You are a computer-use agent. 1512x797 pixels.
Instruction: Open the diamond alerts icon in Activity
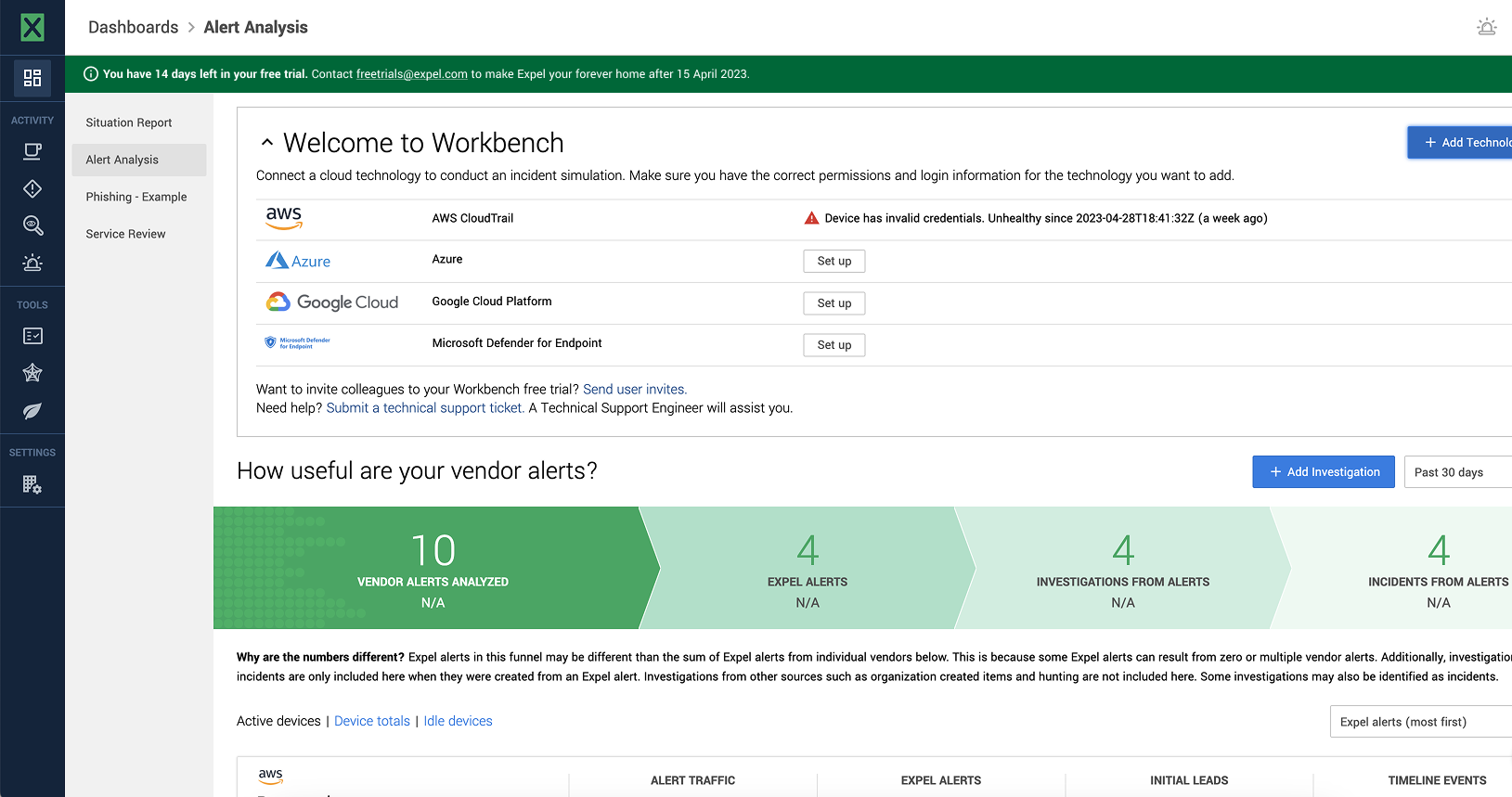(x=32, y=188)
